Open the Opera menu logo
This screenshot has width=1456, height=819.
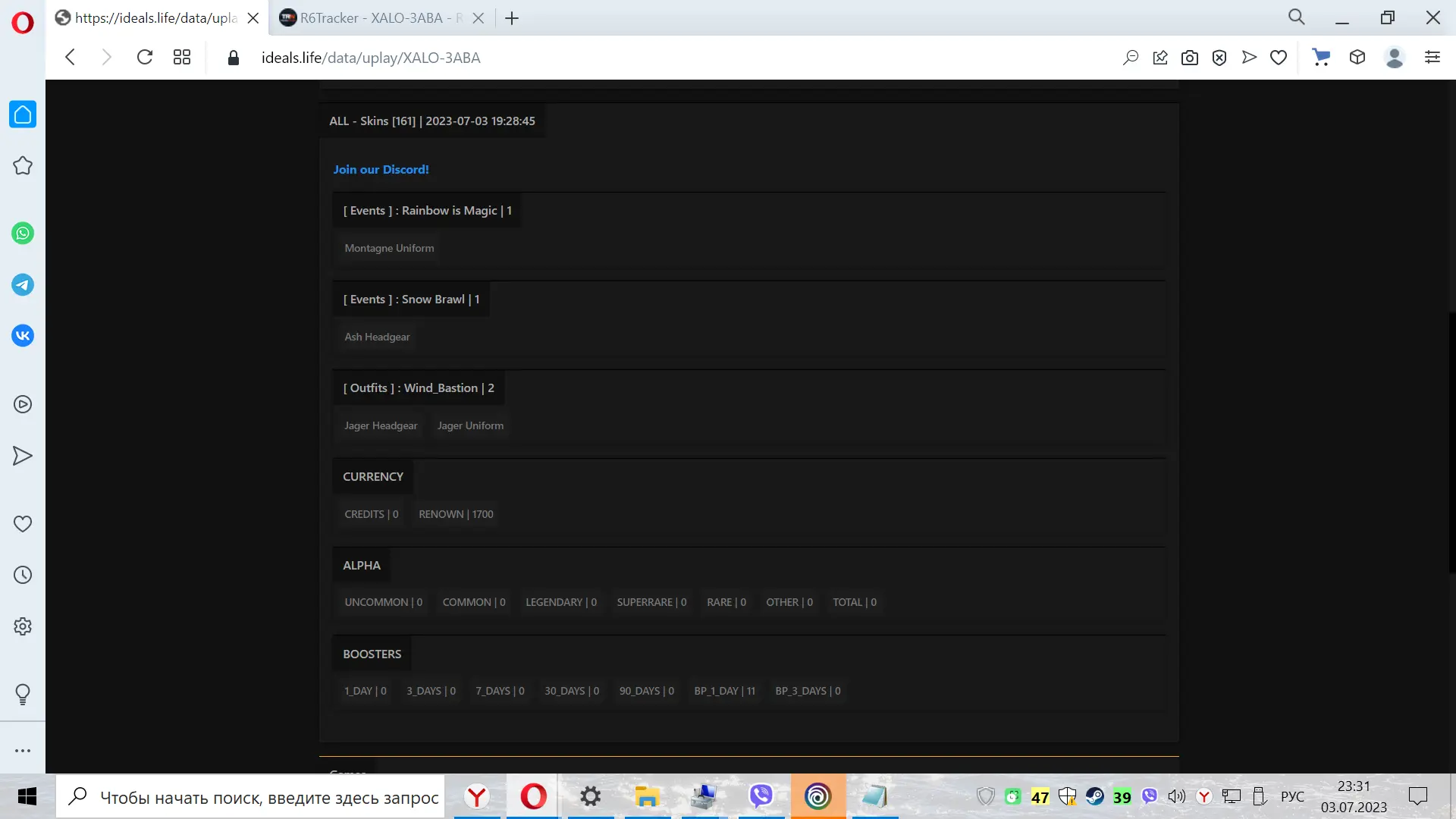click(x=23, y=23)
